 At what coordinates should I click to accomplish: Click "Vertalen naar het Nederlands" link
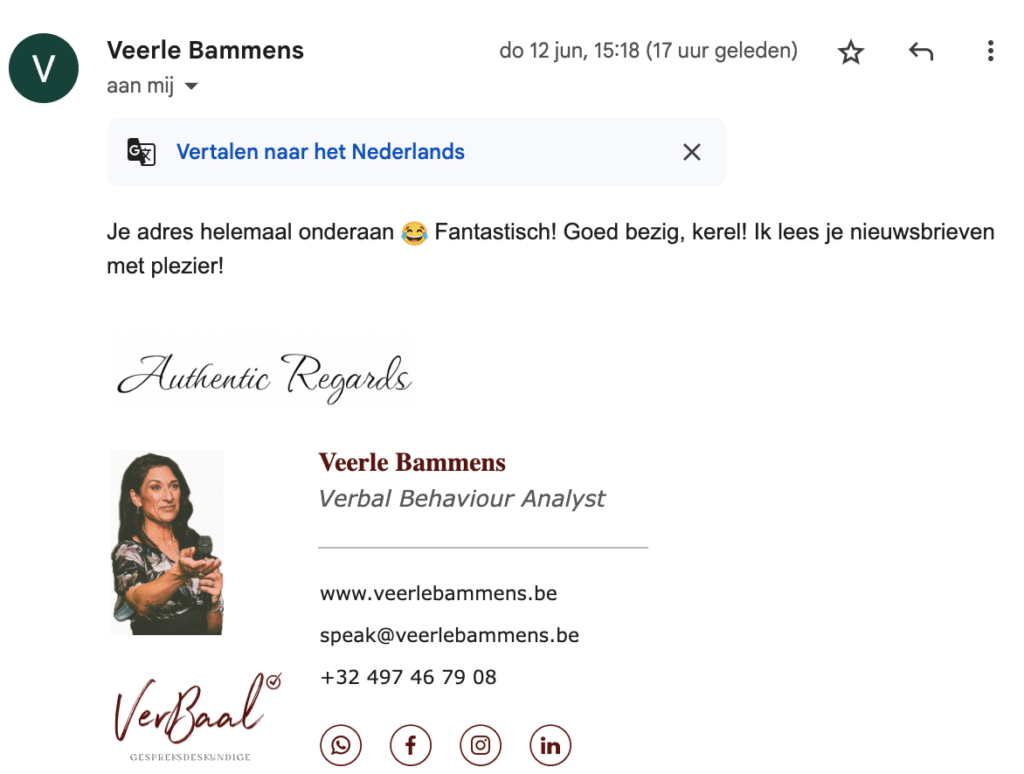click(x=320, y=152)
